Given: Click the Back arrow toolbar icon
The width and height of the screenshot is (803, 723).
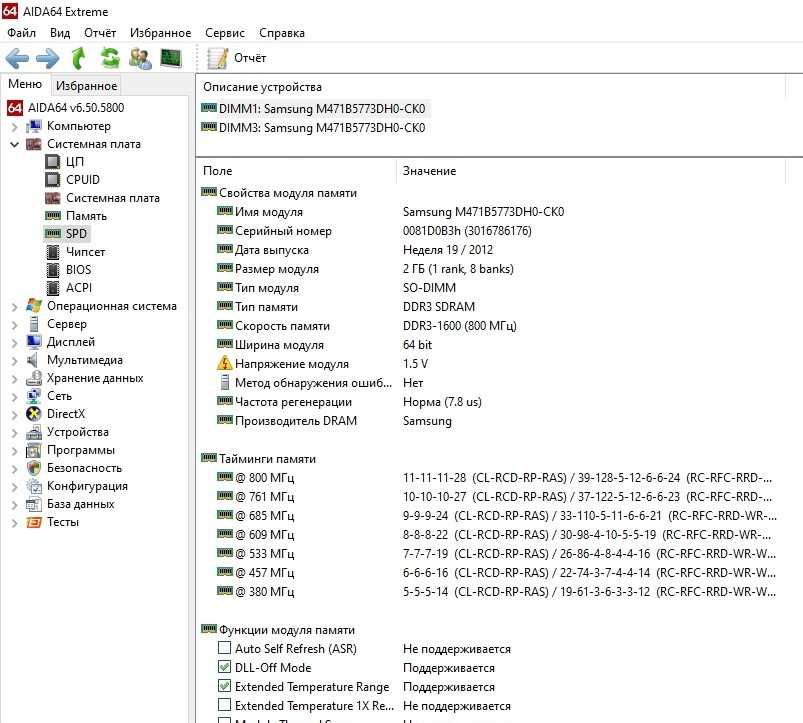Looking at the screenshot, I should pos(17,58).
